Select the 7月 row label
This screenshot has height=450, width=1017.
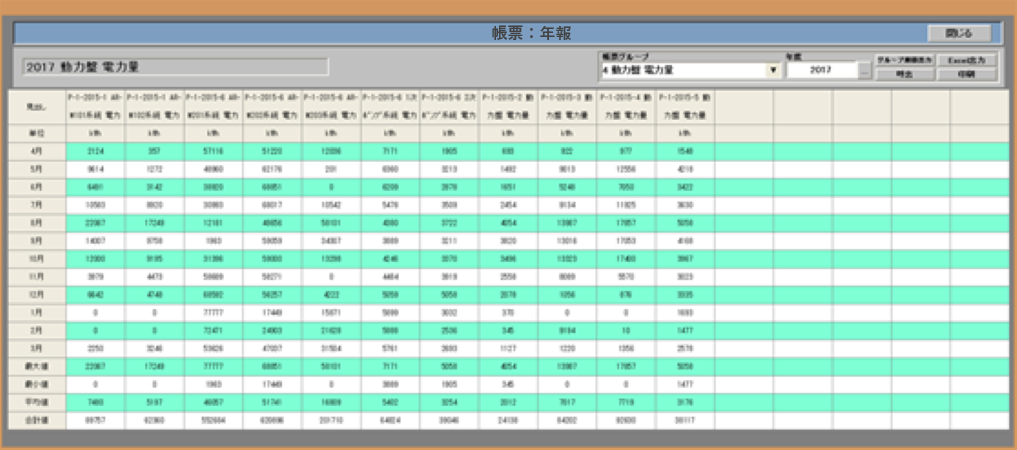coord(36,206)
